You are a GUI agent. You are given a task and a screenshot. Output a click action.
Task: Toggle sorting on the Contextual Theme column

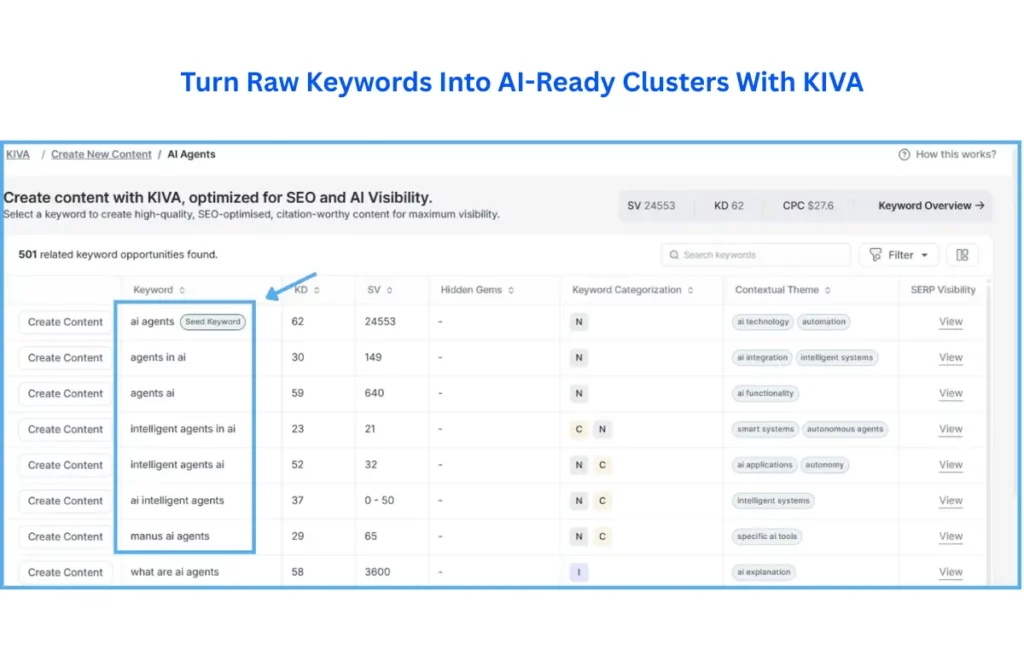click(826, 289)
